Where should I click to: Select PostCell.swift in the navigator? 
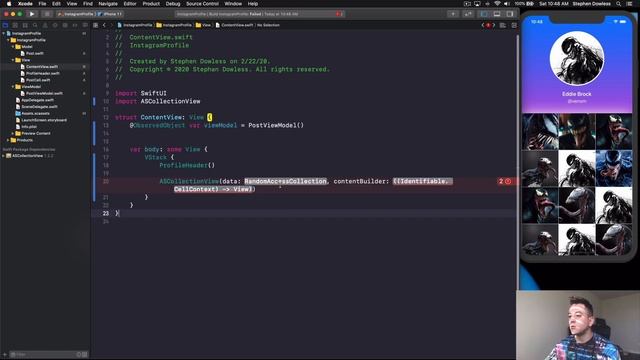coord(38,80)
